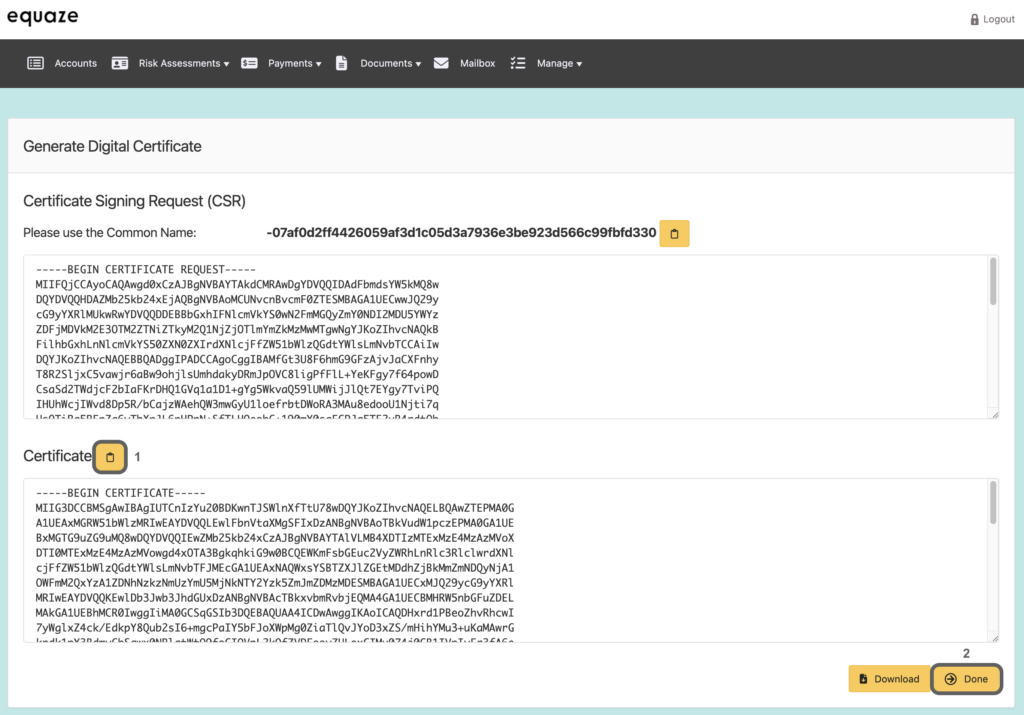The image size is (1024, 715).
Task: Open the Manage dropdown caret
Action: (579, 64)
